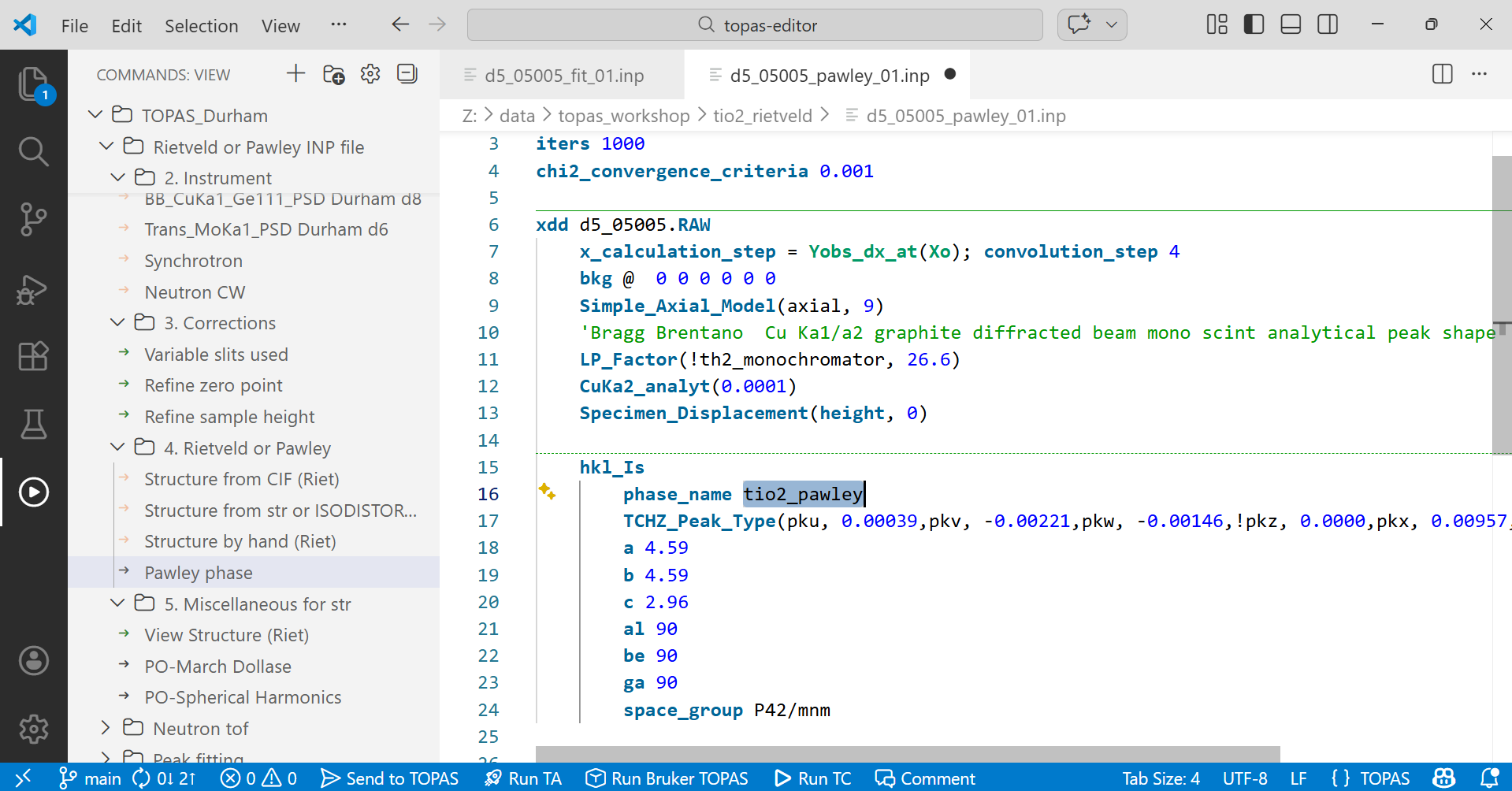Open the Source Control view
Viewport: 1512px width, 791px height.
[x=33, y=219]
